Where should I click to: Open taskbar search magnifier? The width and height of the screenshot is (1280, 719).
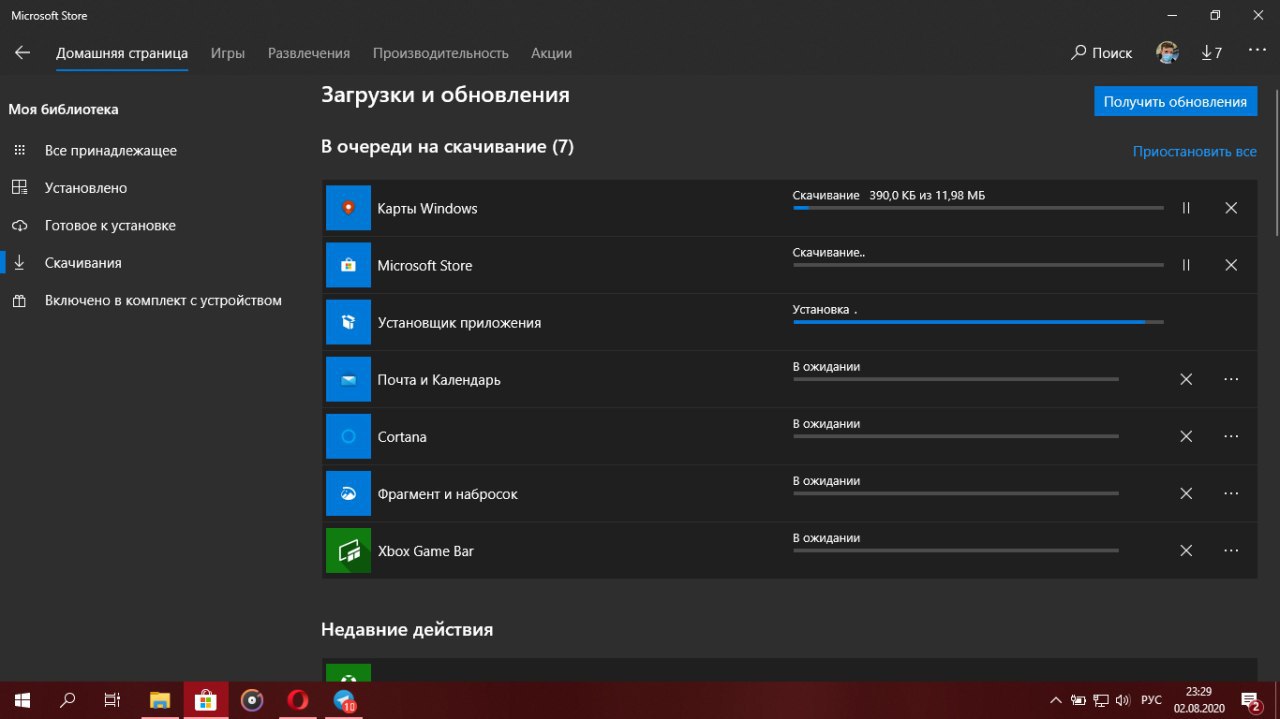click(x=68, y=700)
